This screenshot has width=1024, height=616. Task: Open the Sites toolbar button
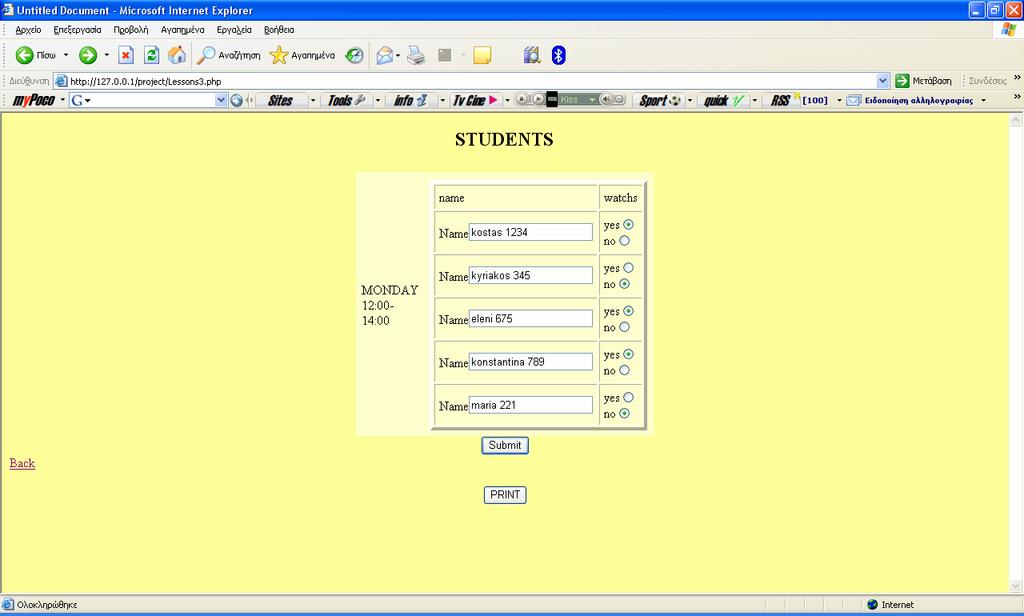pyautogui.click(x=280, y=100)
